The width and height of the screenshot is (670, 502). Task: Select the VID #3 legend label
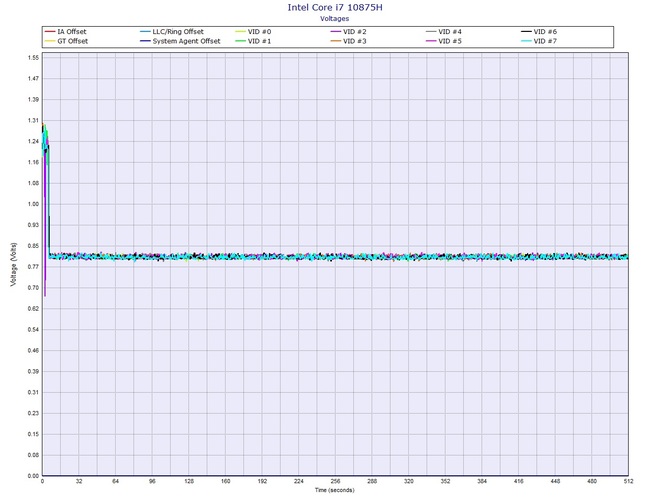354,41
